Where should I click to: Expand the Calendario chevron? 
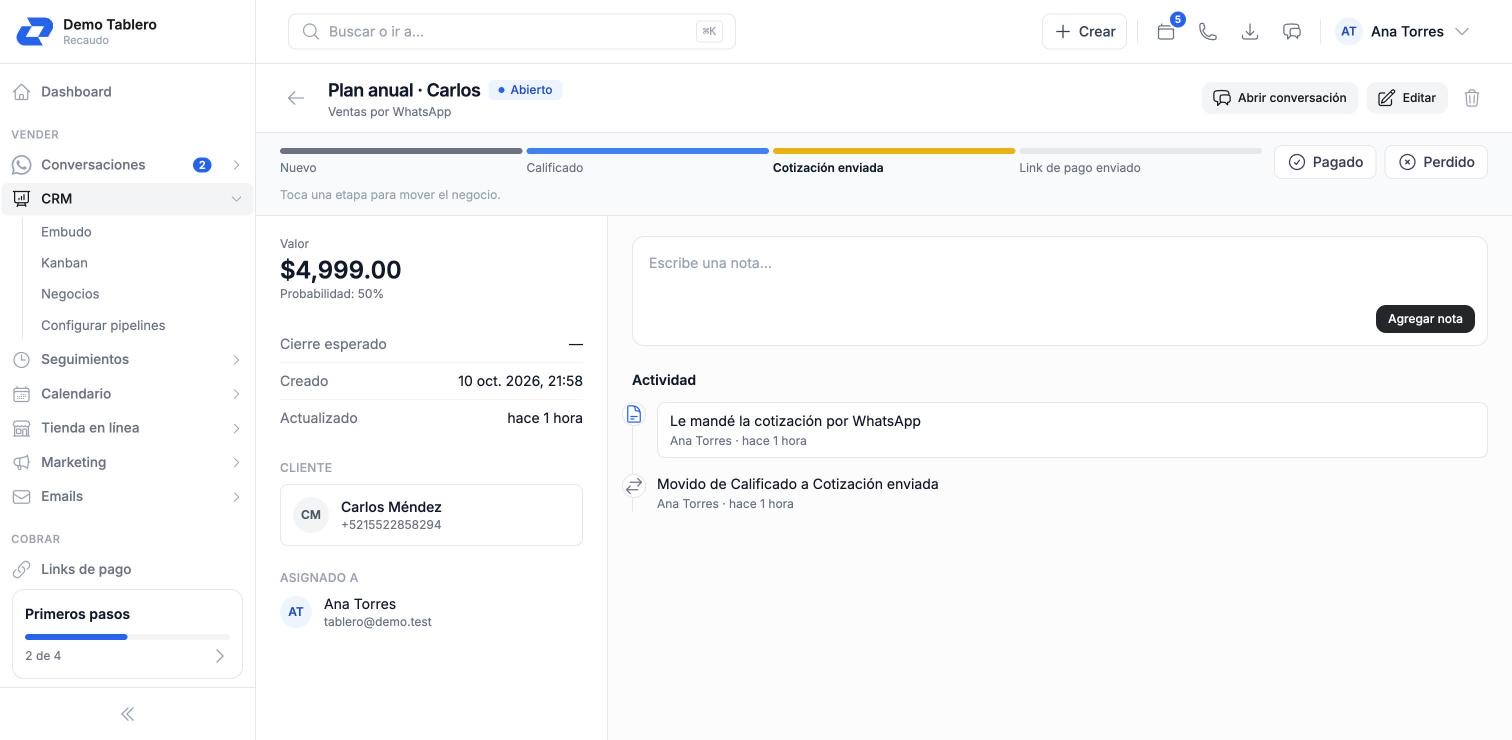[x=236, y=394]
